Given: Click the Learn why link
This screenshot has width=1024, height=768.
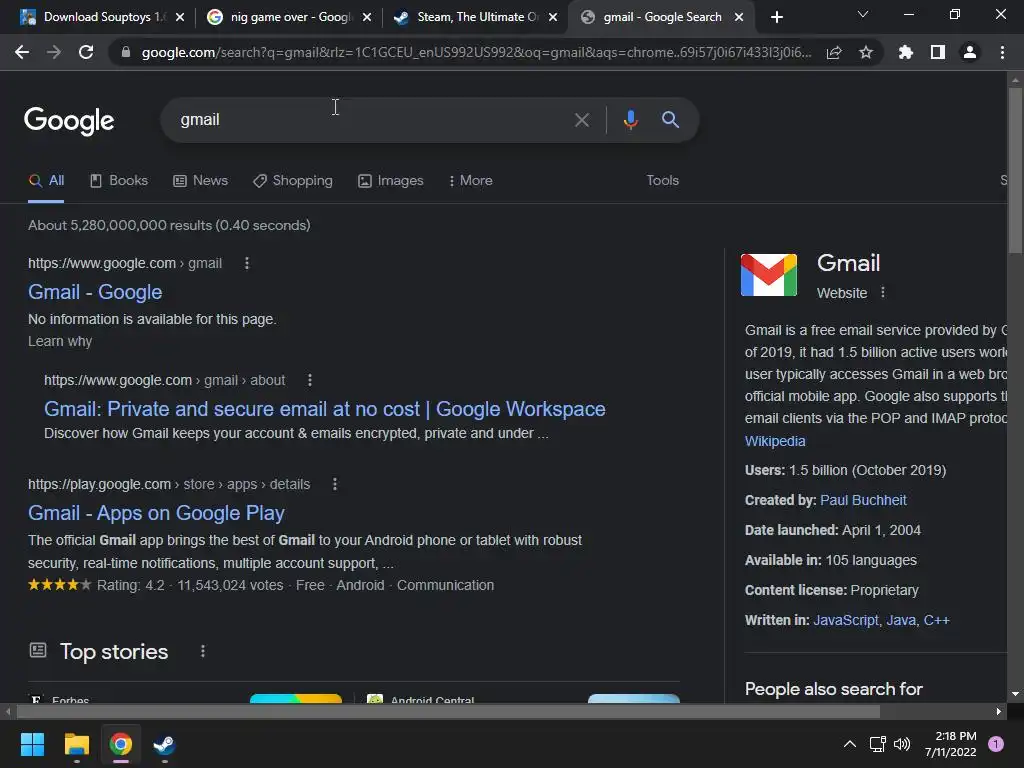Looking at the screenshot, I should coord(60,341).
